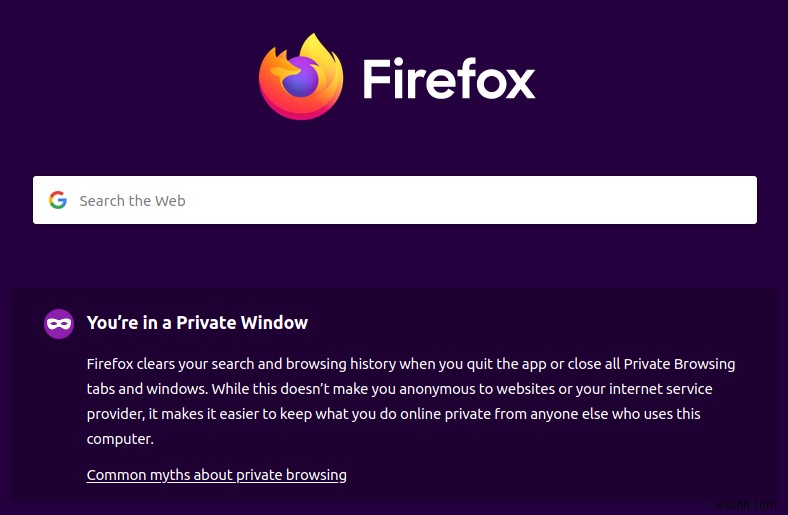Click the line beginning "tabs and windows"
Screen dimensions: 788x515
pos(400,389)
